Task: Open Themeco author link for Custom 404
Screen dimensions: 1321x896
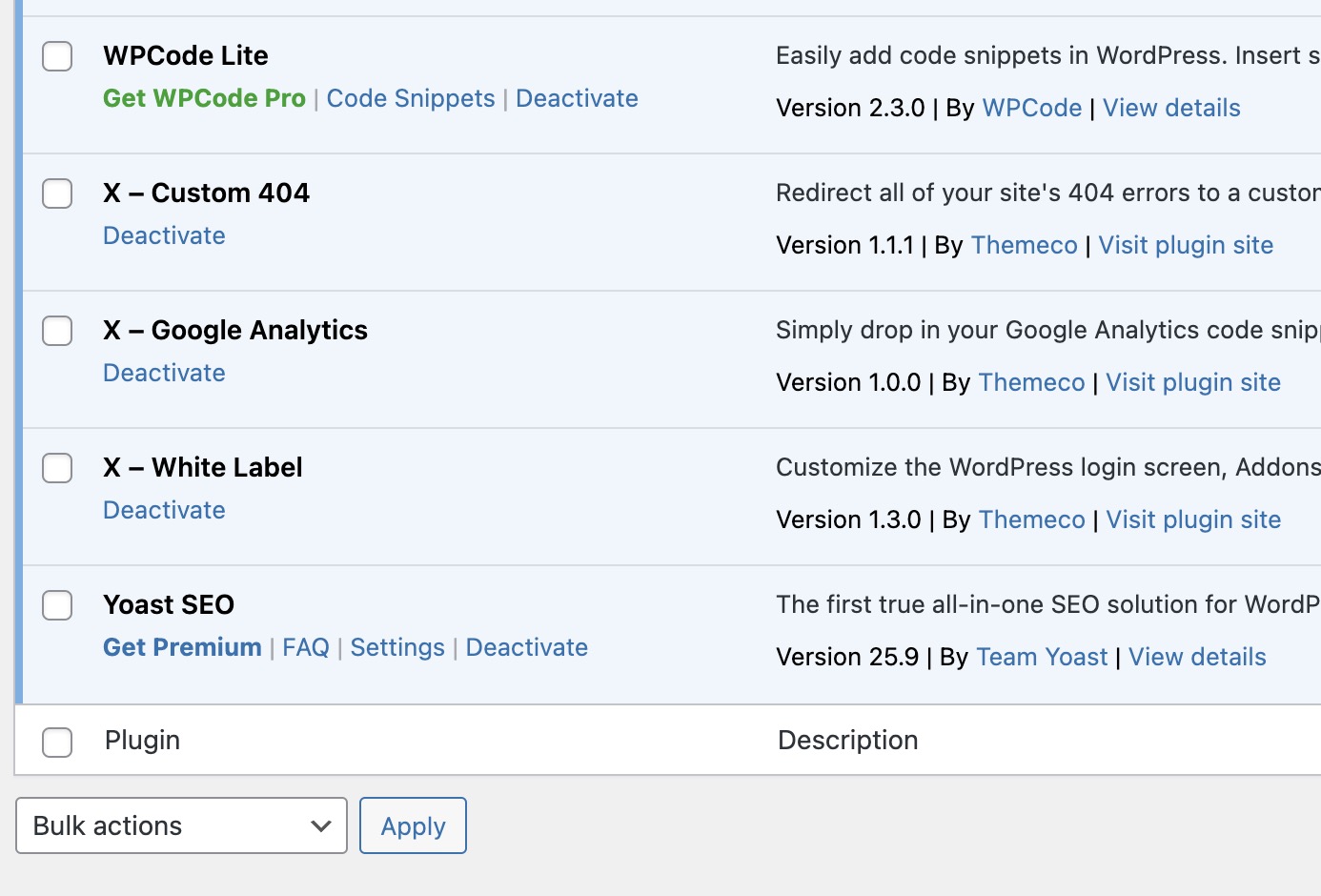Action: [x=1025, y=245]
